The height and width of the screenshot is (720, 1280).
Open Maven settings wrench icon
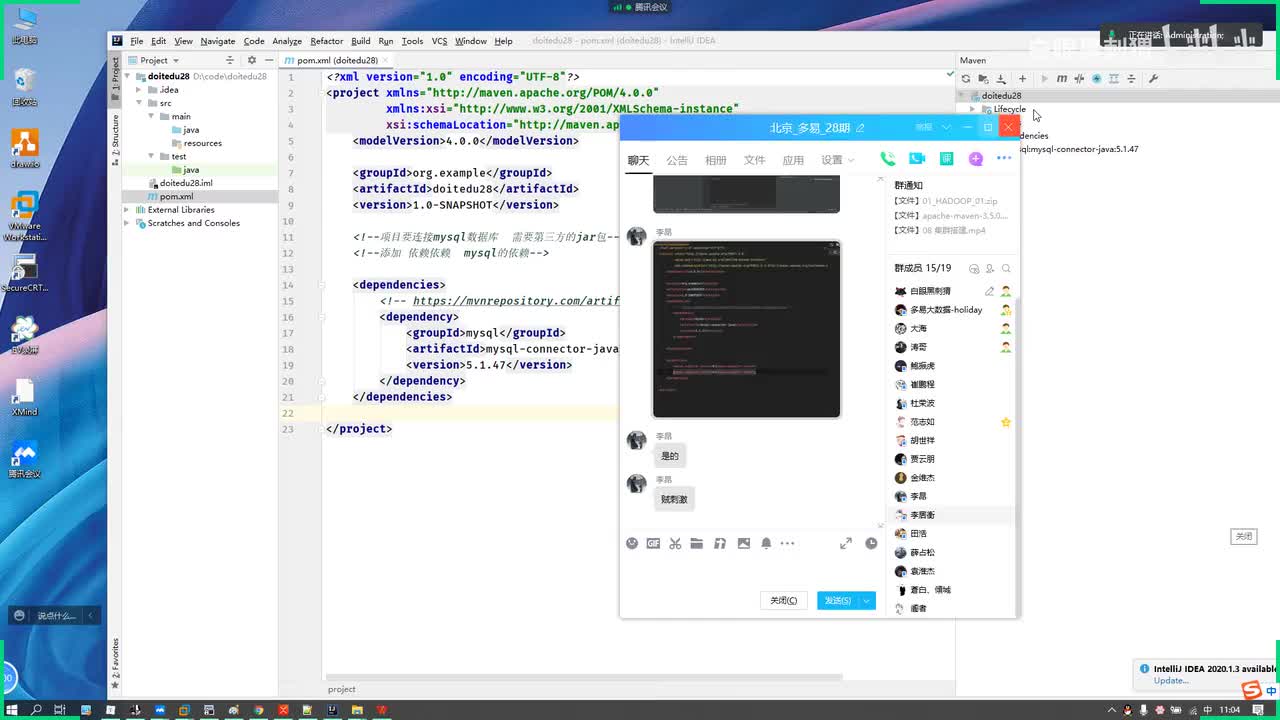coord(1153,79)
